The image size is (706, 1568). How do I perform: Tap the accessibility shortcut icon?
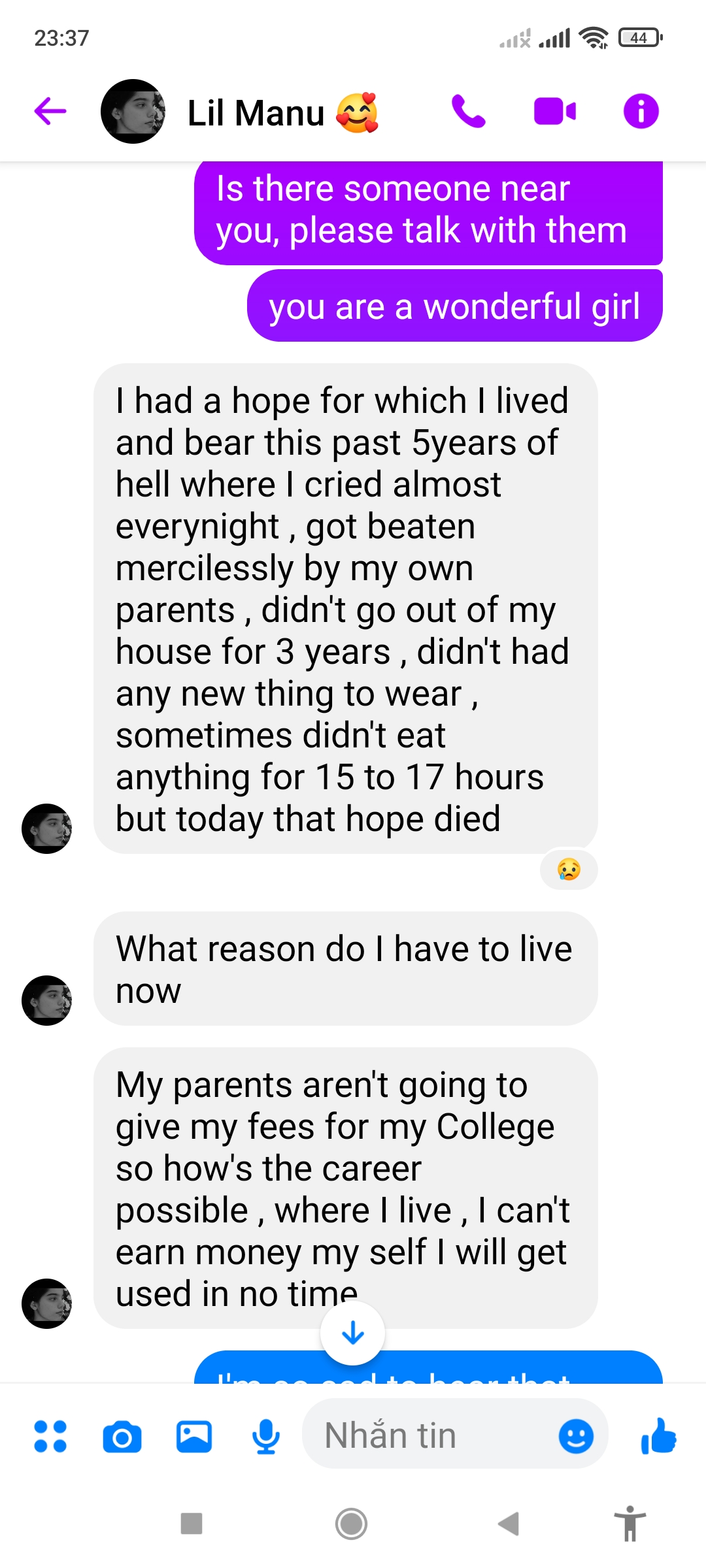630,1524
